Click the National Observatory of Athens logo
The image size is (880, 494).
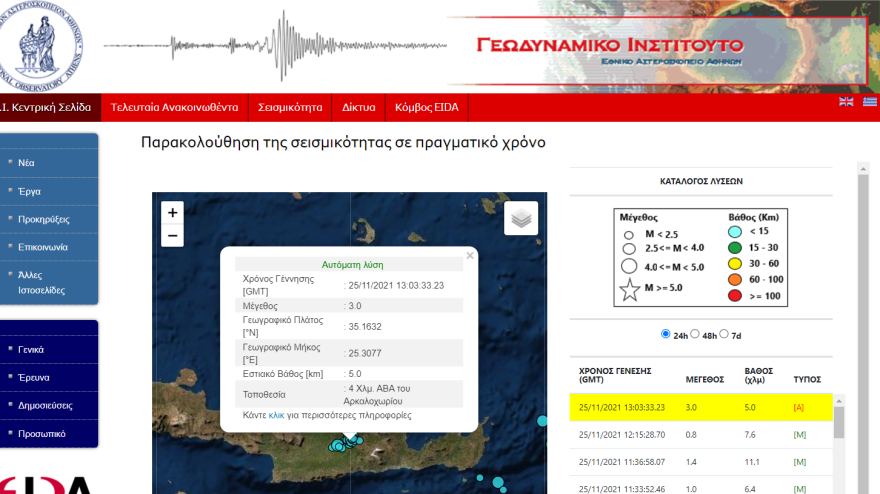pos(40,46)
